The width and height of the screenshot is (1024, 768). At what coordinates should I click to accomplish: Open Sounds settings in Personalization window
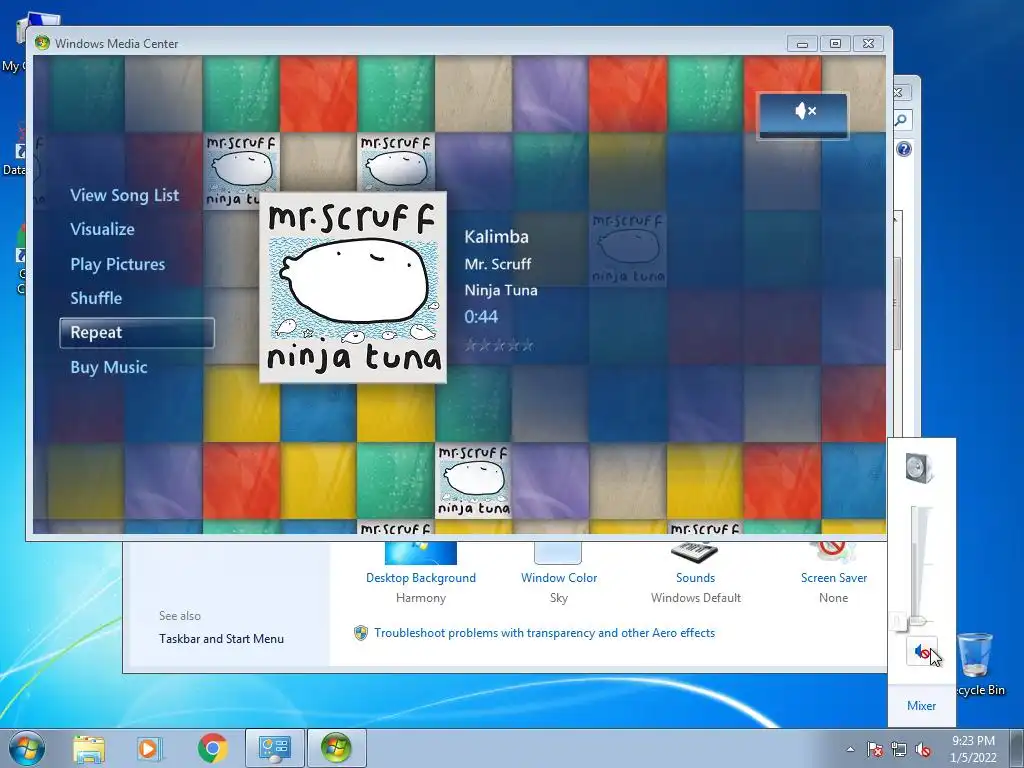click(x=696, y=578)
